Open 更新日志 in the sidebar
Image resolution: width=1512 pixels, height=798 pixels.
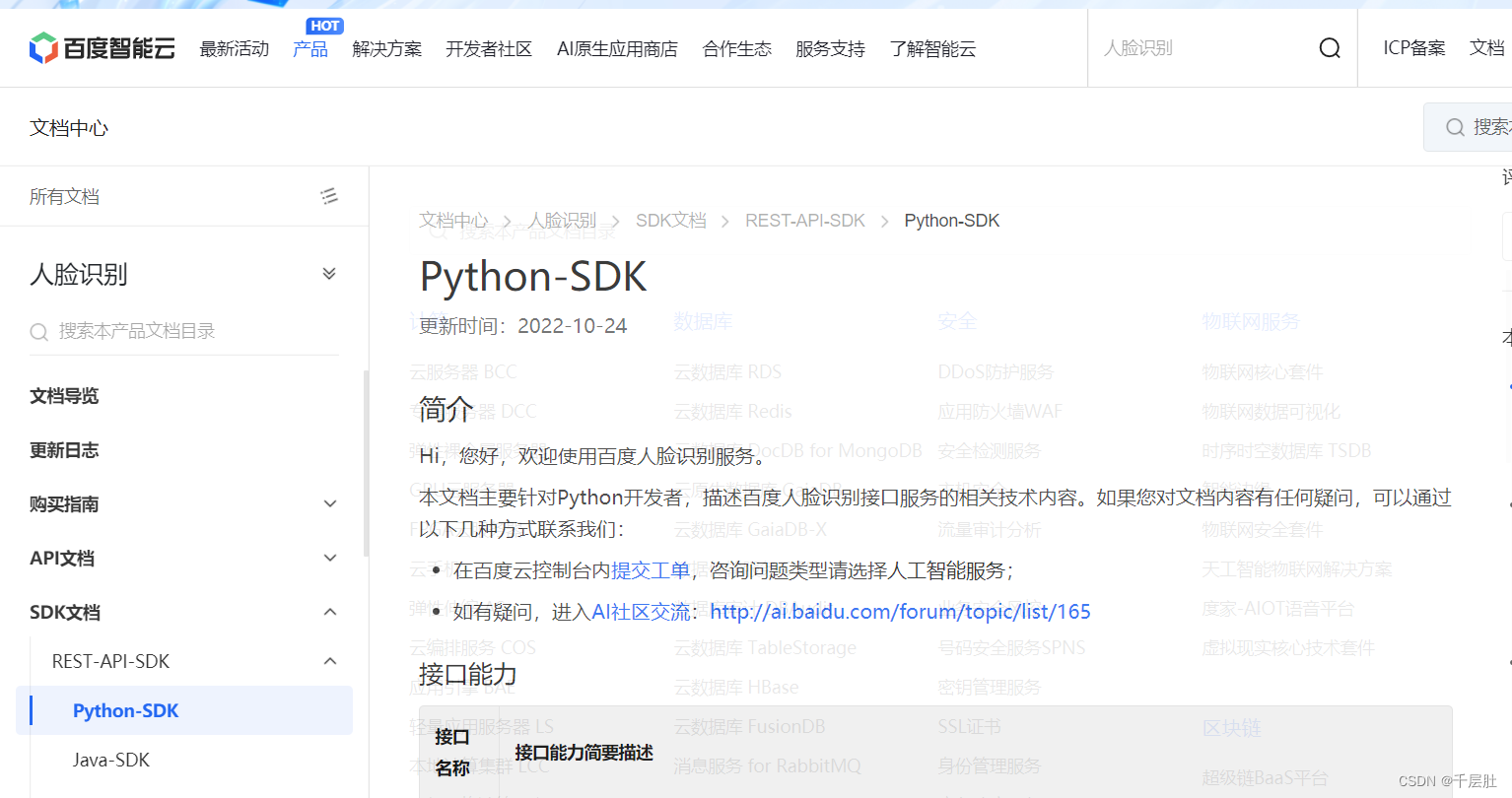(64, 450)
